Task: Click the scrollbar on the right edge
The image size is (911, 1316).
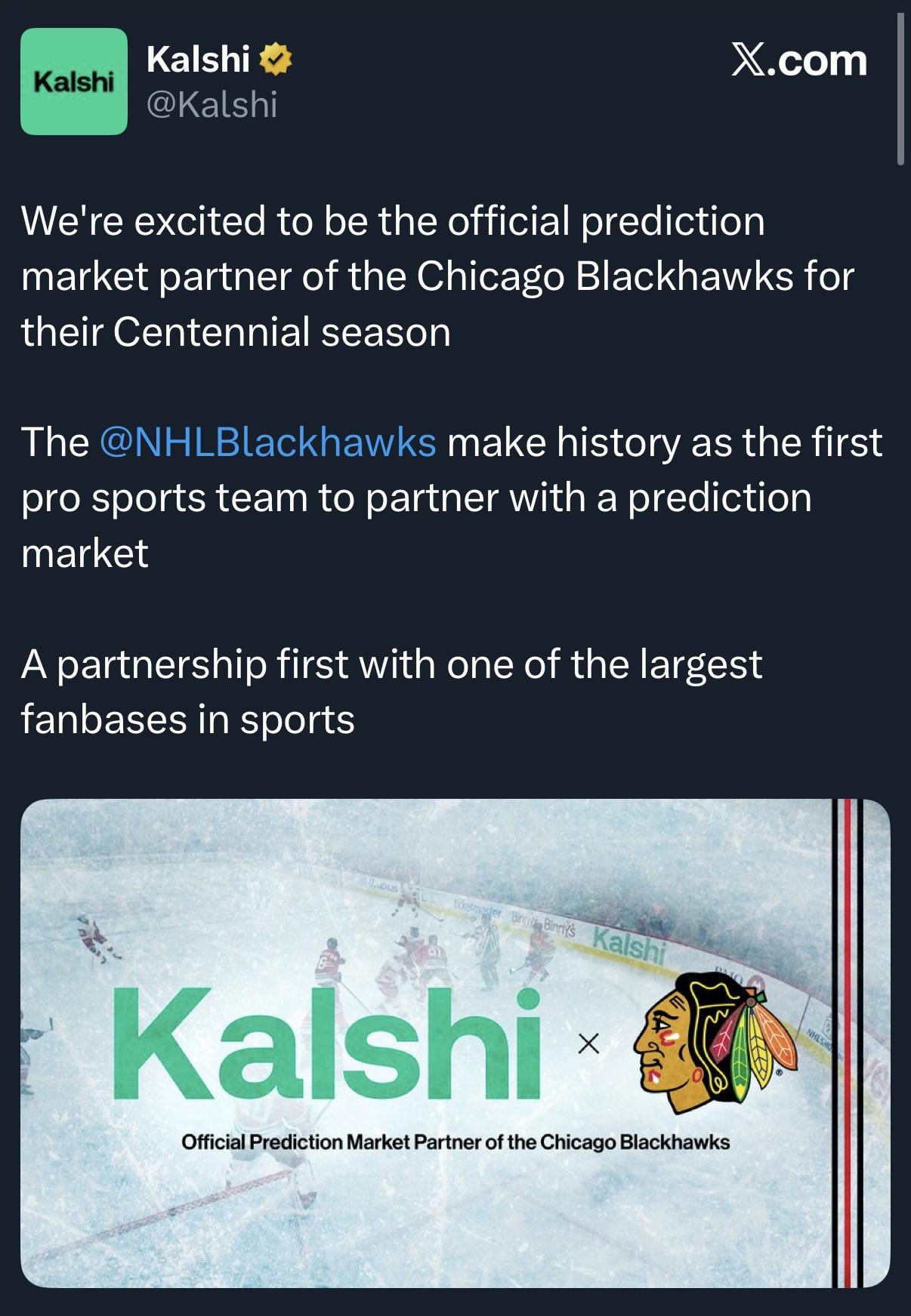Action: coord(900,91)
